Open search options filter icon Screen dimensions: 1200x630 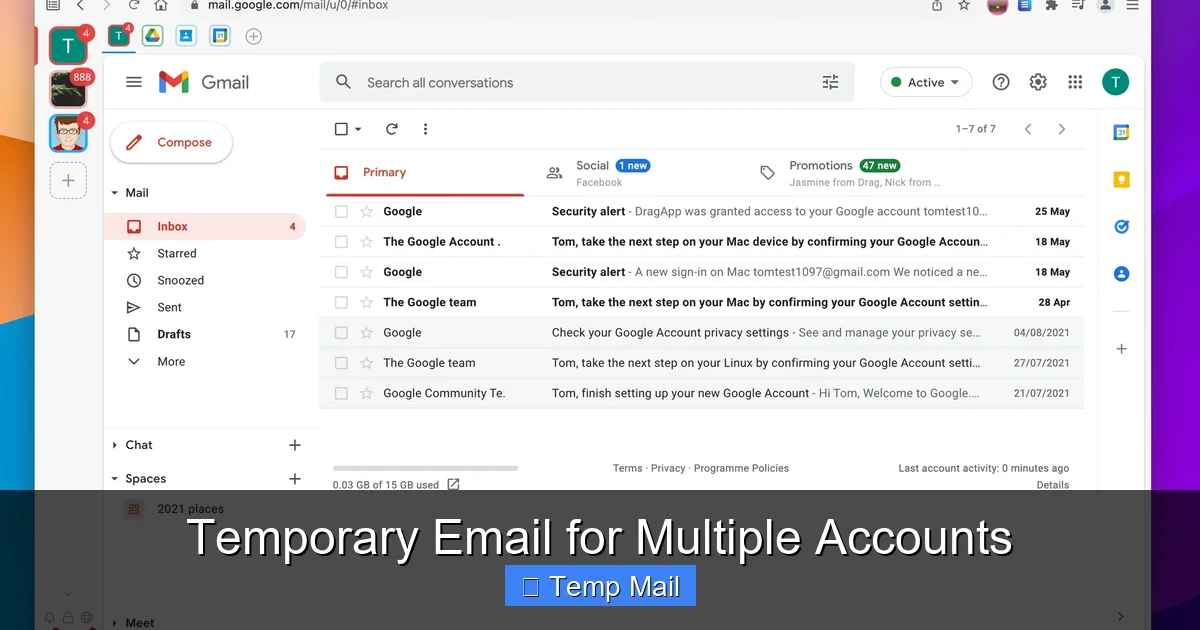tap(830, 82)
